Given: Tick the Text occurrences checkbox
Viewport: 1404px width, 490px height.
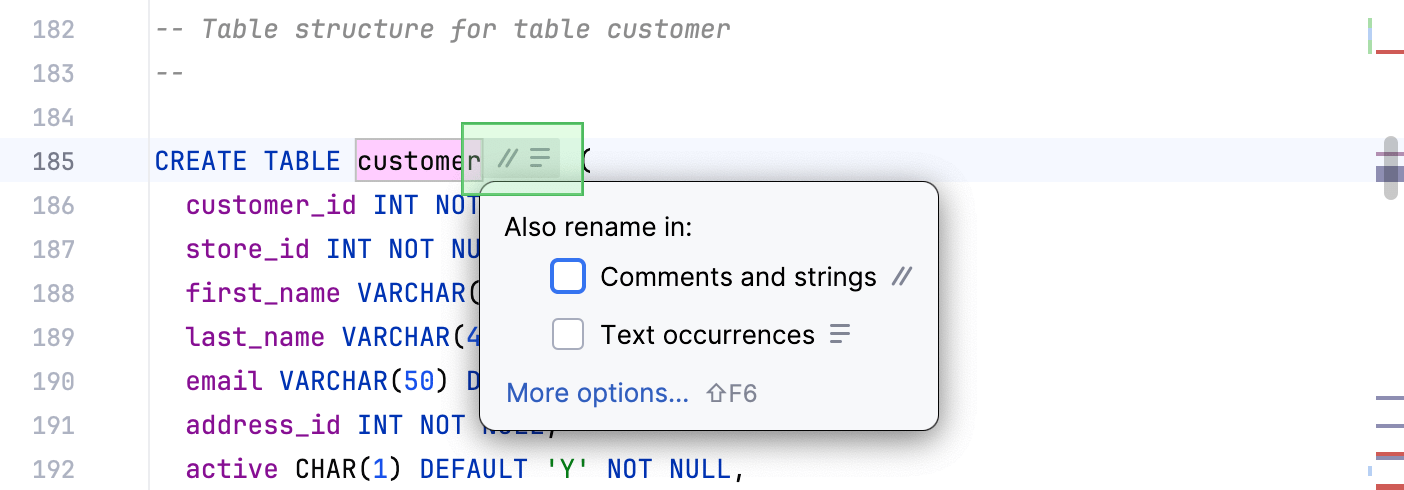Looking at the screenshot, I should [568, 335].
